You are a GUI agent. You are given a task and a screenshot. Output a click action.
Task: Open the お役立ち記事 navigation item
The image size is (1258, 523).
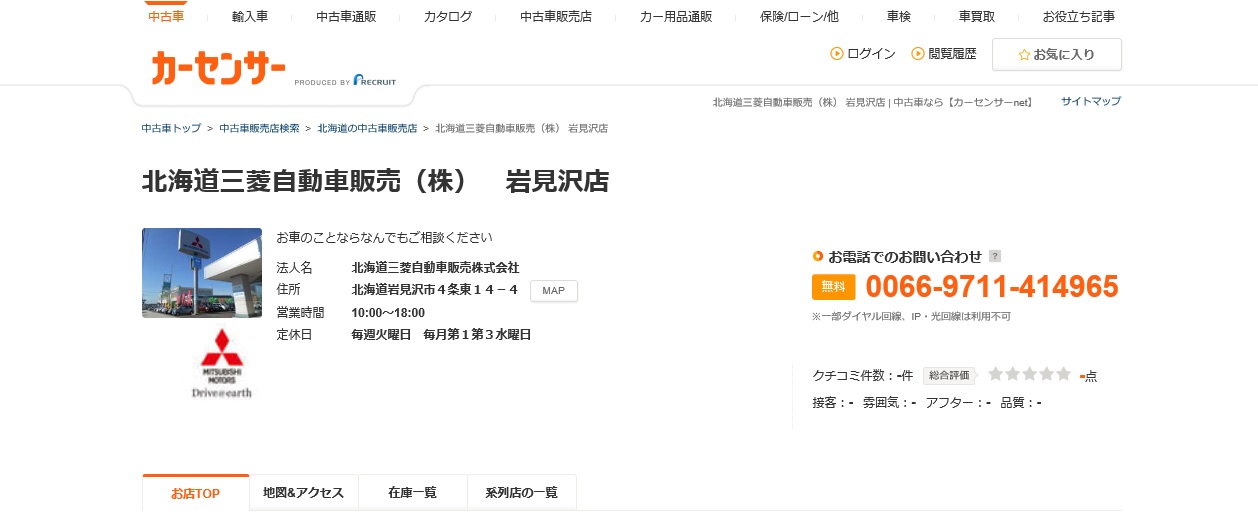(1079, 16)
